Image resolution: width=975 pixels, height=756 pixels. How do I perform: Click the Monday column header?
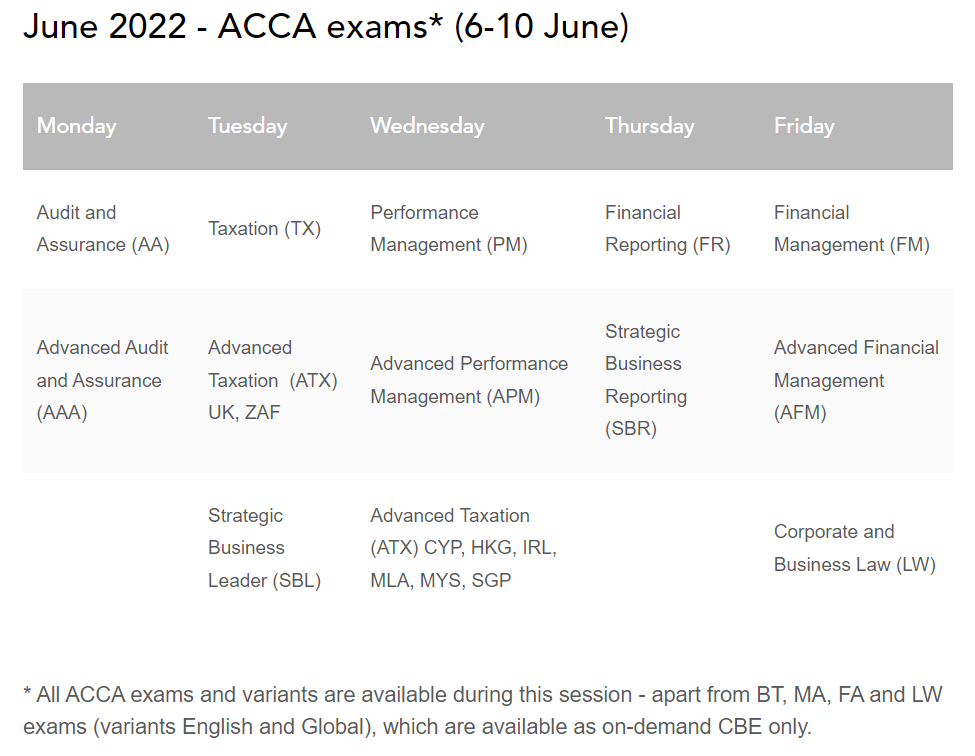(77, 126)
